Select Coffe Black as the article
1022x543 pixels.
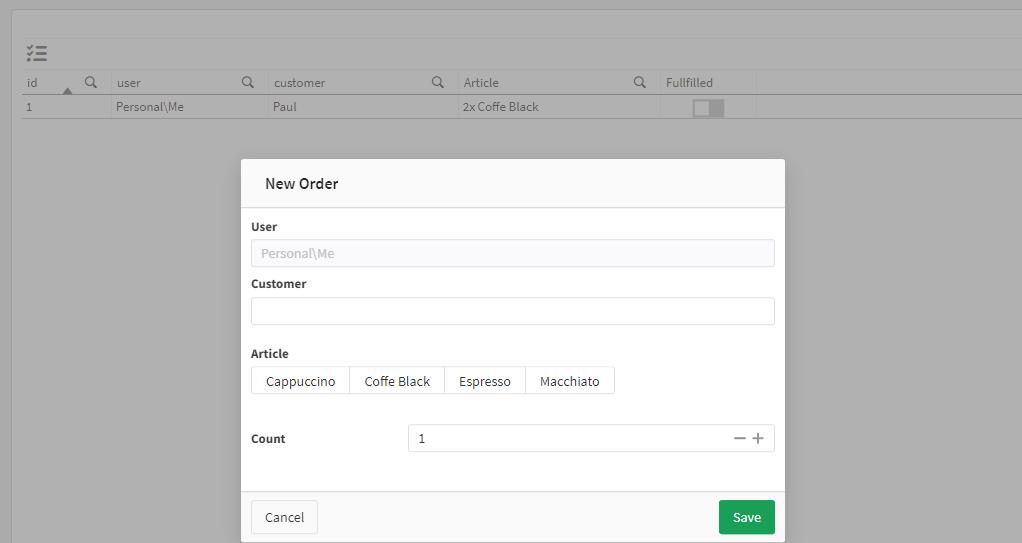pos(397,381)
